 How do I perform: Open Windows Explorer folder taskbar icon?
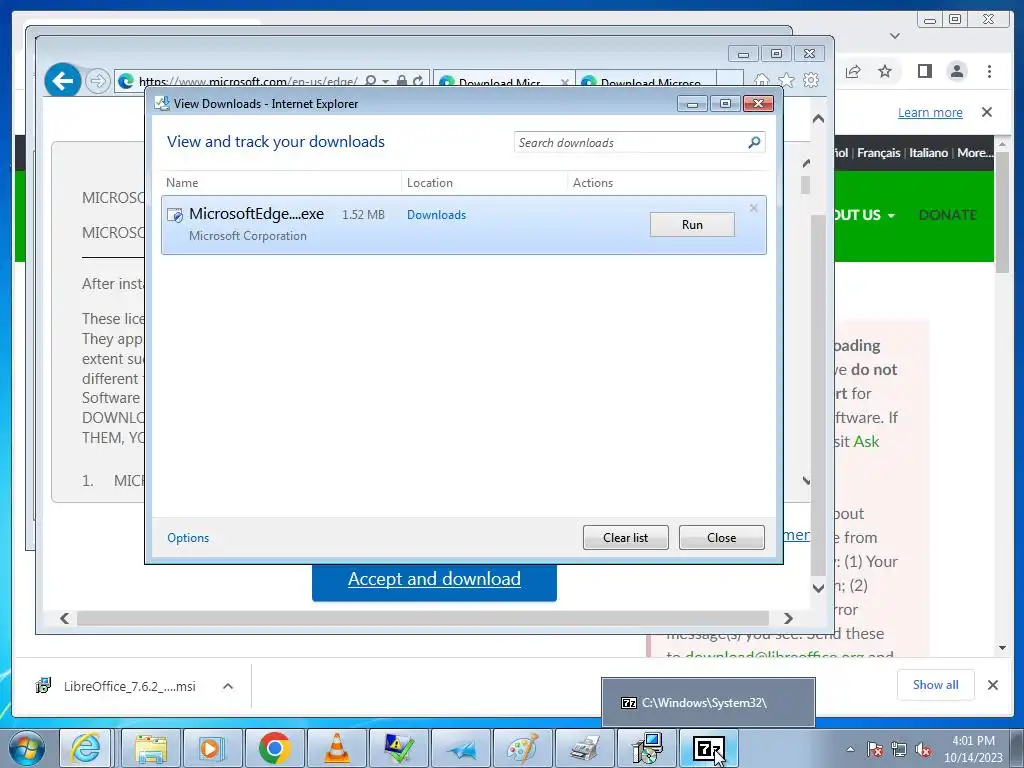click(151, 748)
